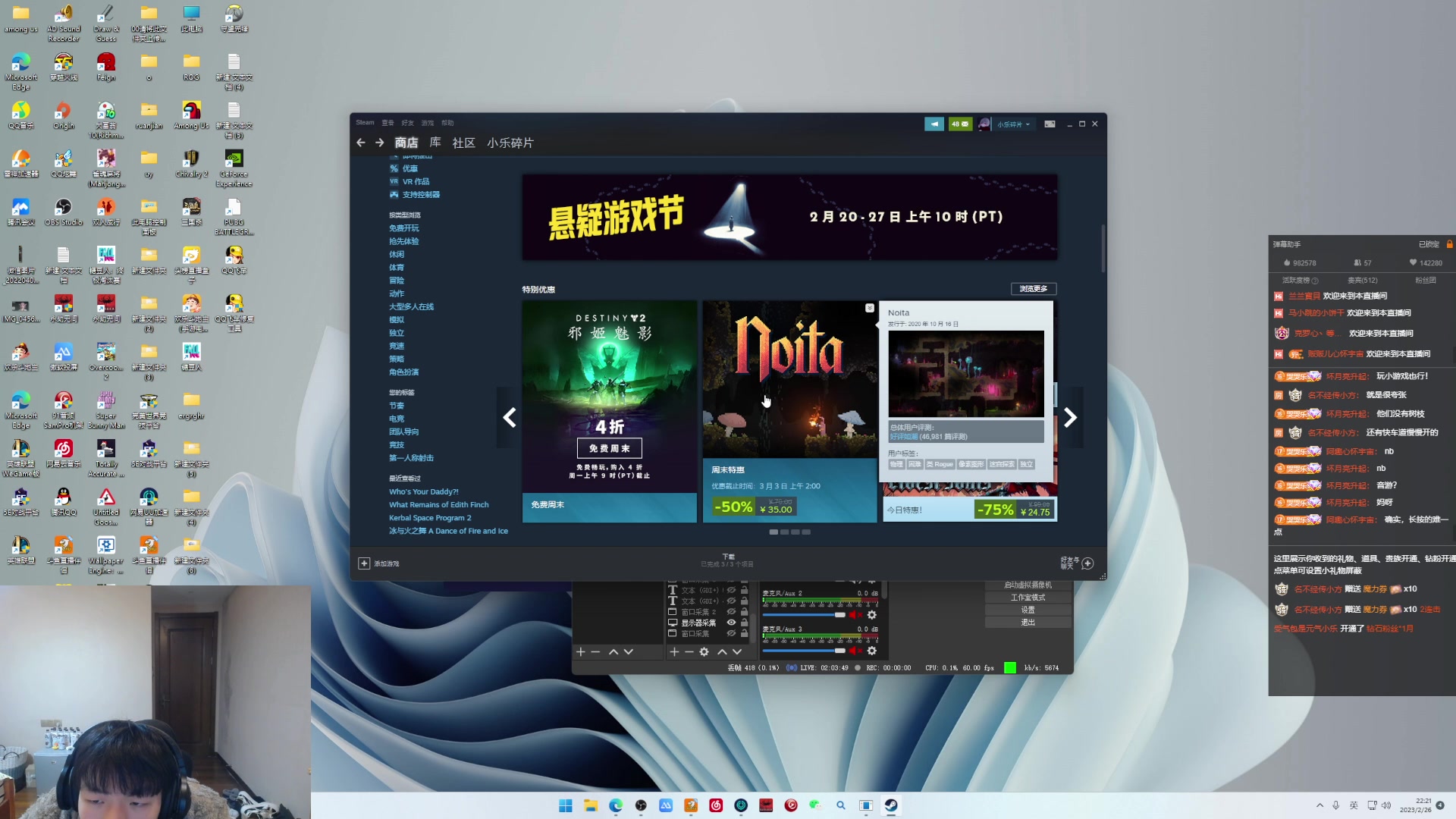Show the bottom 窗口采集 source in OBS
This screenshot has height=819, width=1456.
[x=731, y=634]
